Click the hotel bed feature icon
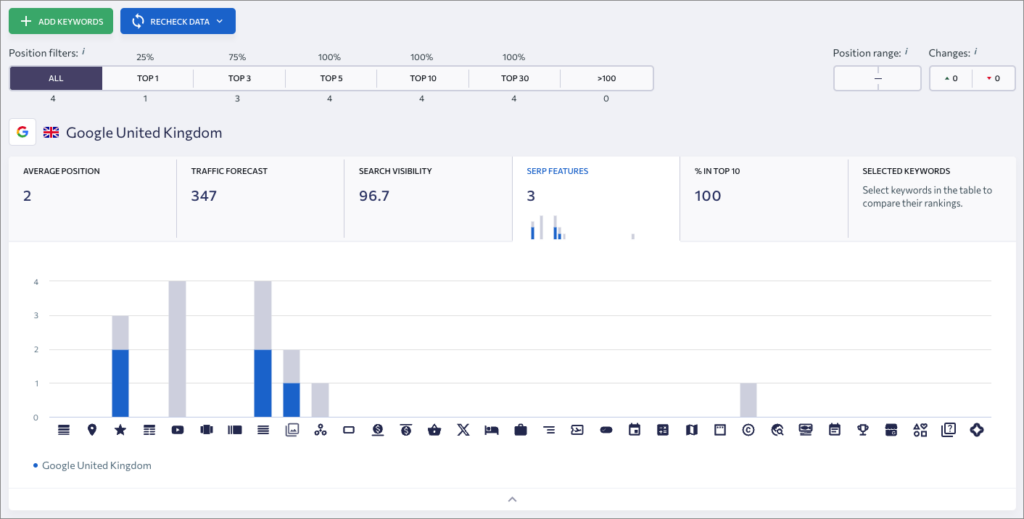 (x=492, y=430)
